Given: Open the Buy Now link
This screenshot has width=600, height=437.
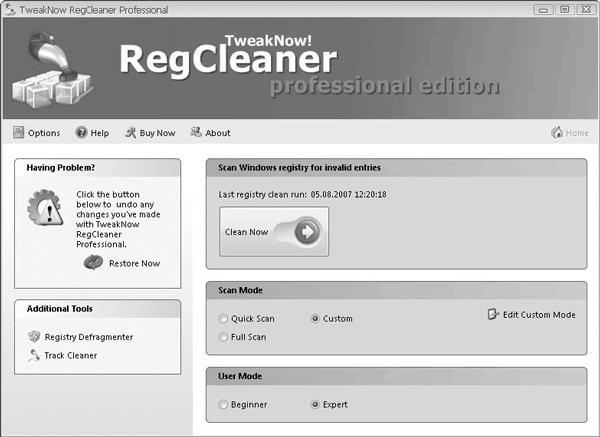Looking at the screenshot, I should (157, 133).
